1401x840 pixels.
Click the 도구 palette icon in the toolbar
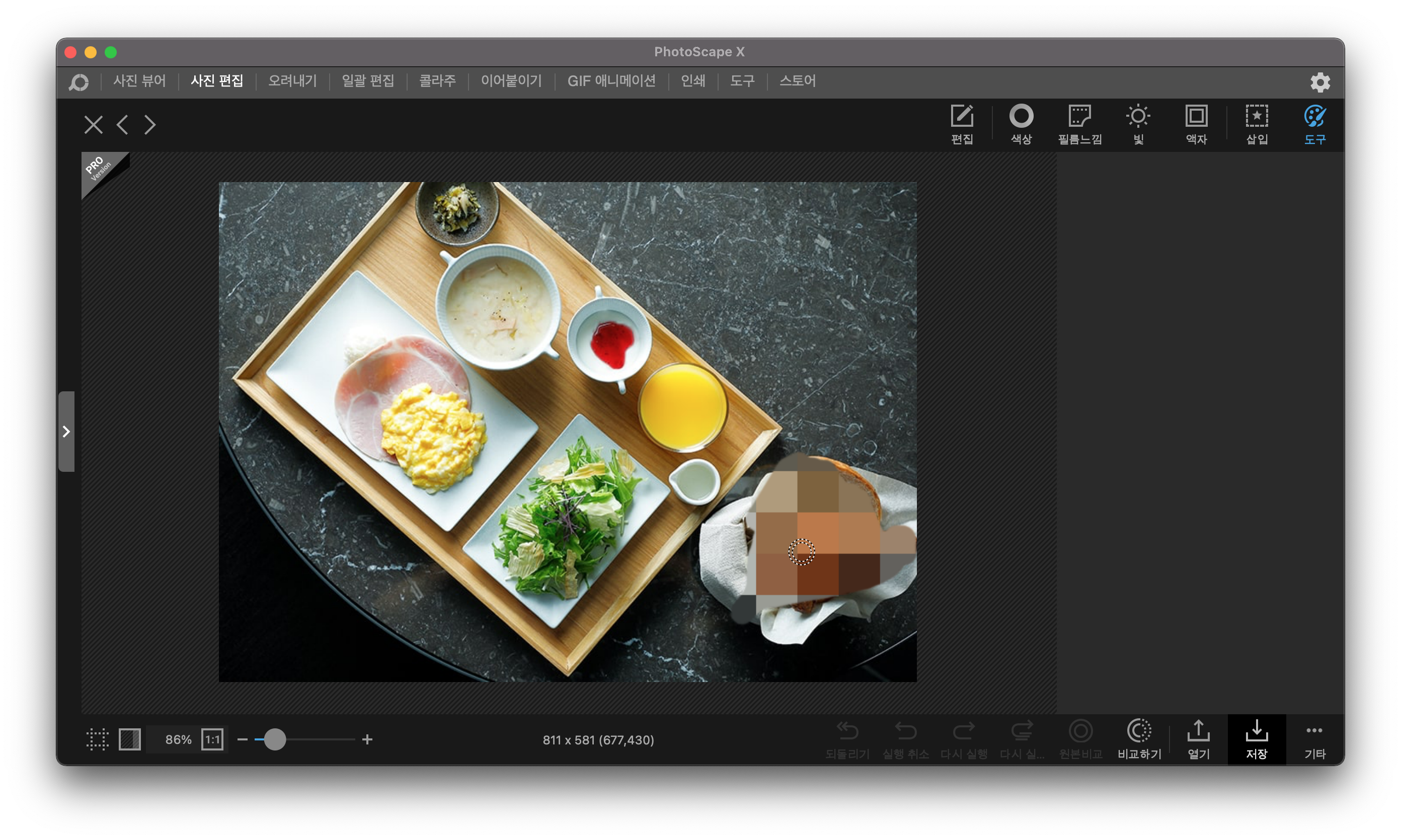point(1314,117)
